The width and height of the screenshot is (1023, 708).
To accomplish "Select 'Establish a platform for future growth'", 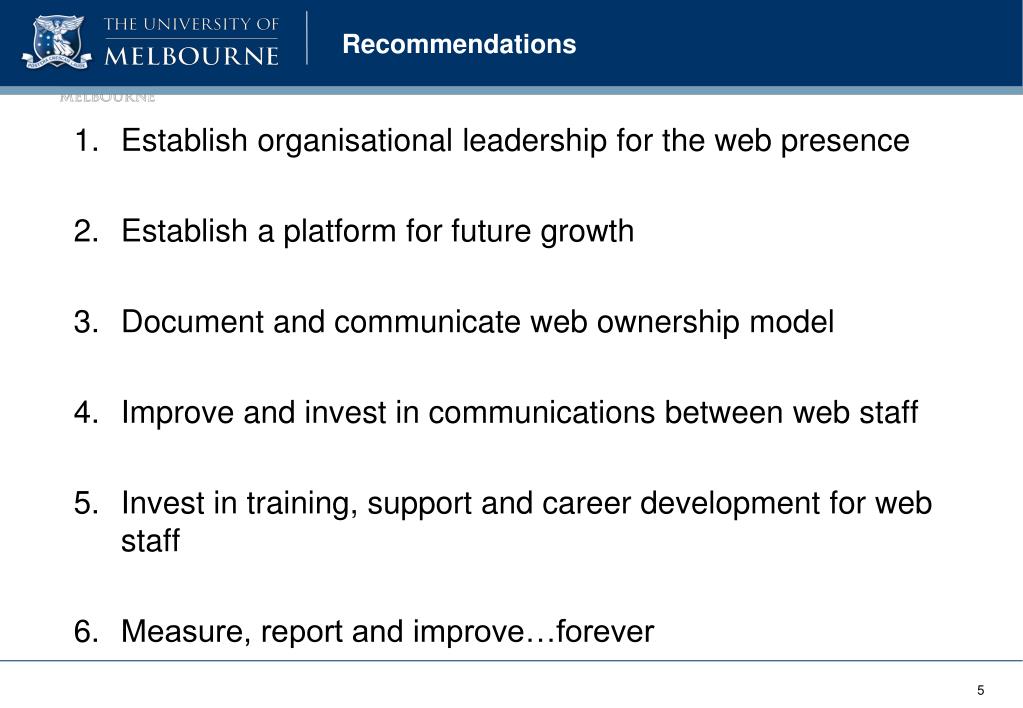I will 378,232.
